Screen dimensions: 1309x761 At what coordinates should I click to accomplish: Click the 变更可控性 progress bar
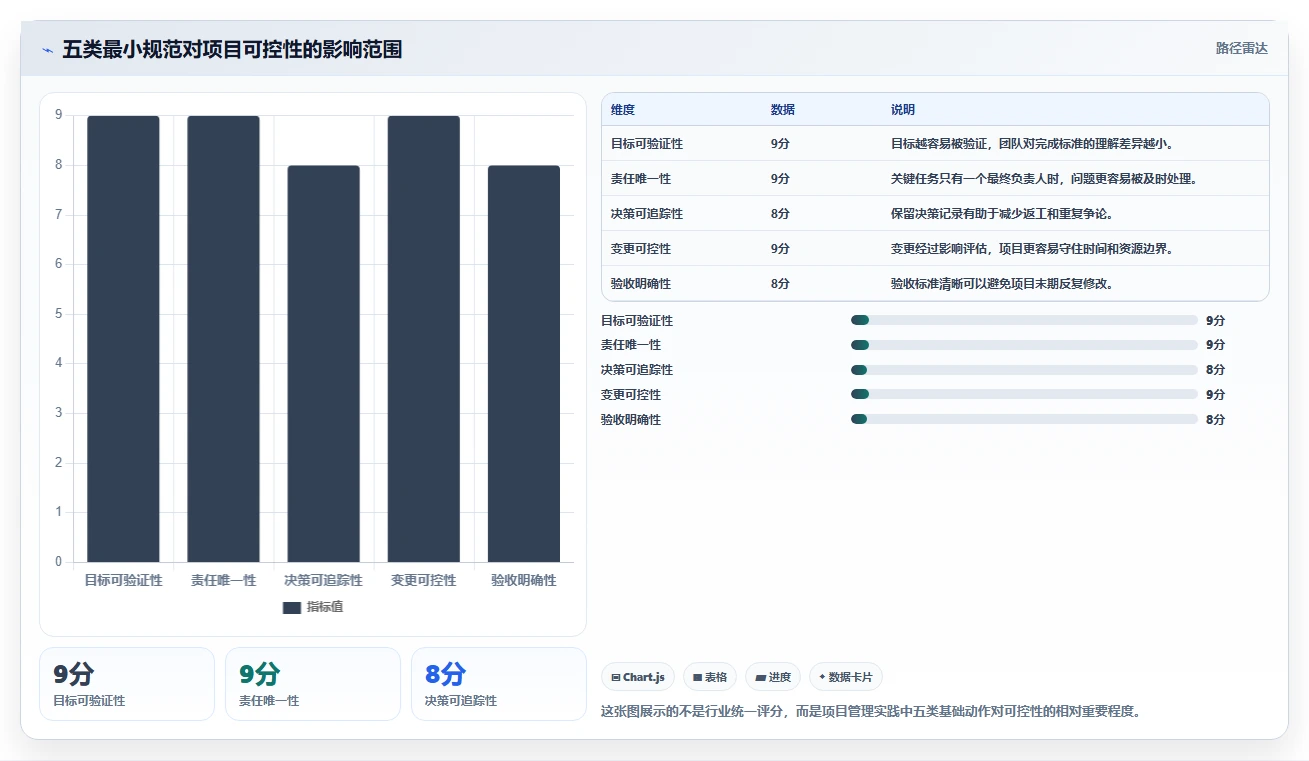tap(1024, 395)
